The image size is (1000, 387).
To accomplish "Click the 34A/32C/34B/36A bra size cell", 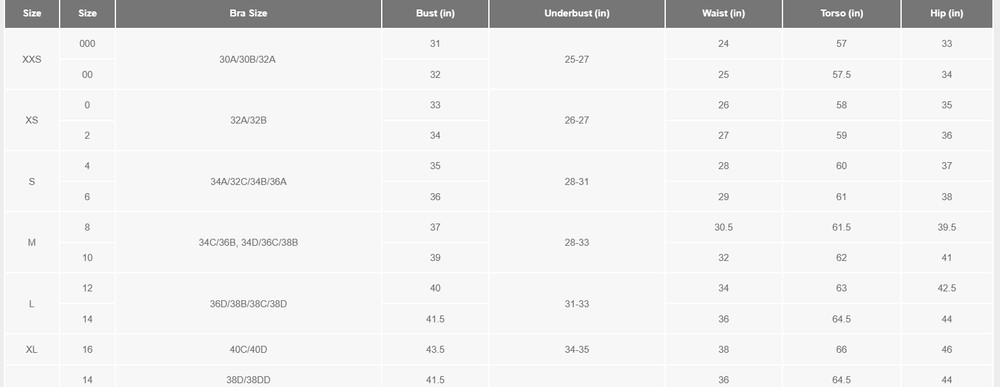I will pos(248,182).
